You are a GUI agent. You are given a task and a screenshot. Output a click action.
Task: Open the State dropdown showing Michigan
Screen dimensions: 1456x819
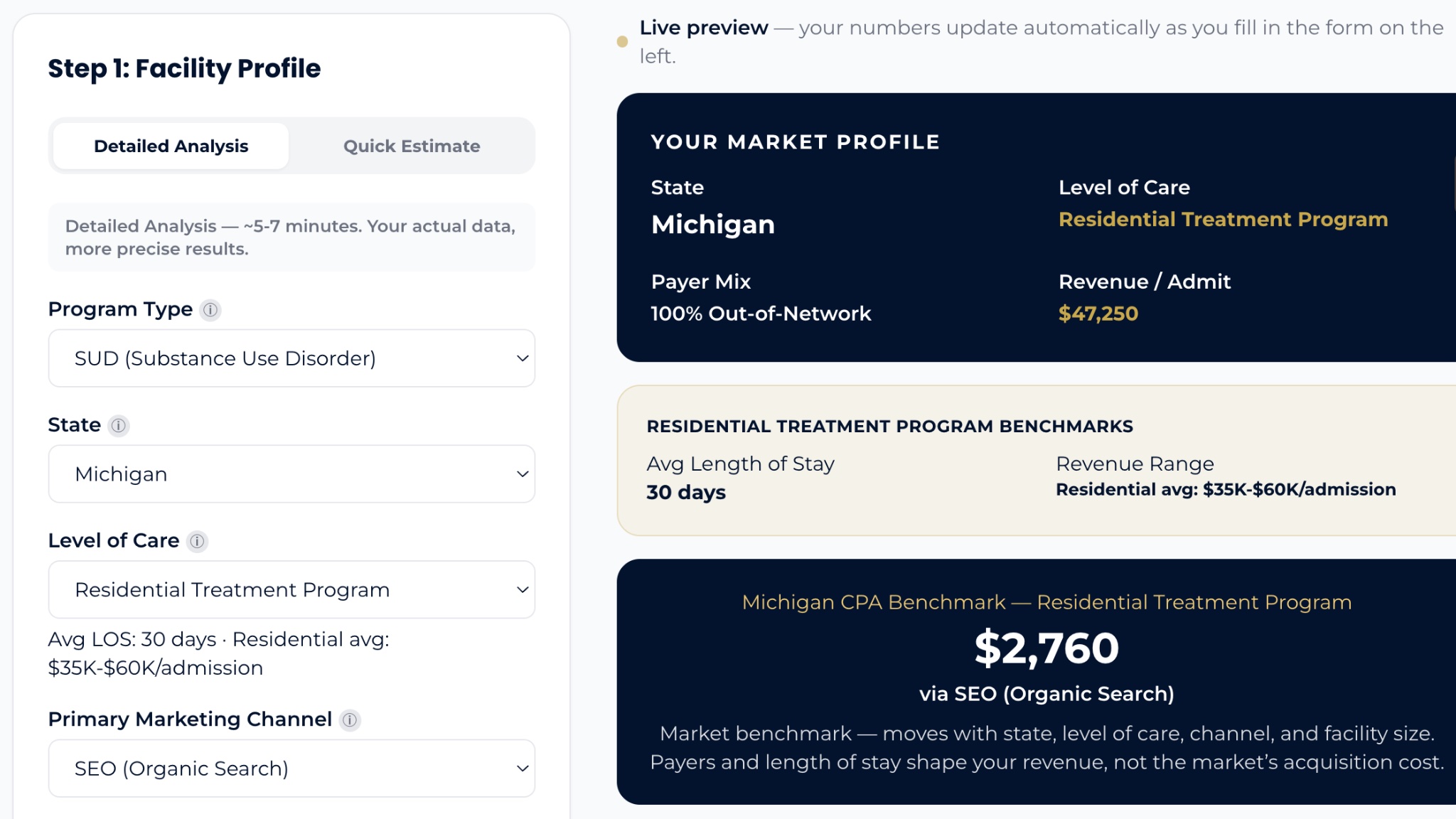(291, 474)
